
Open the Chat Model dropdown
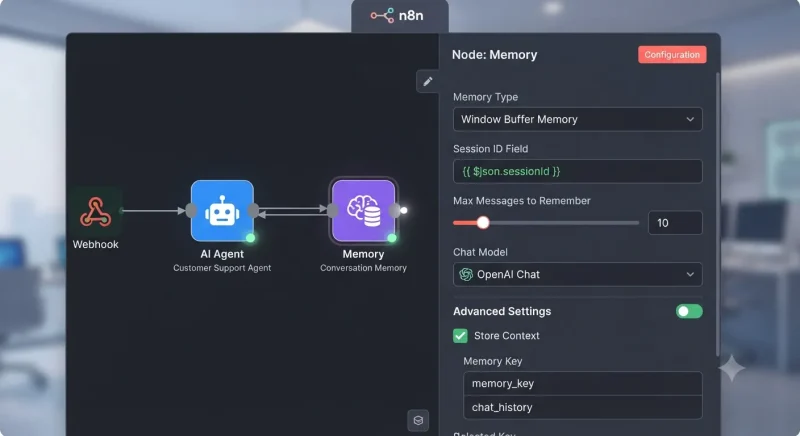[x=578, y=274]
